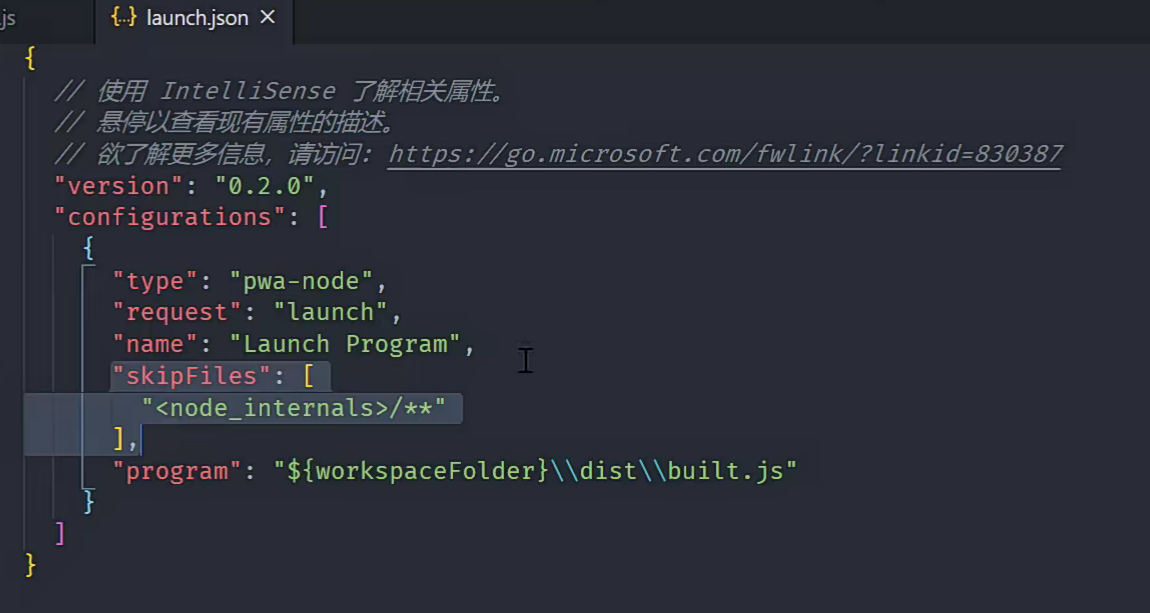This screenshot has width=1150, height=613.
Task: Click the "skipFiles" property key
Action: tap(190, 375)
